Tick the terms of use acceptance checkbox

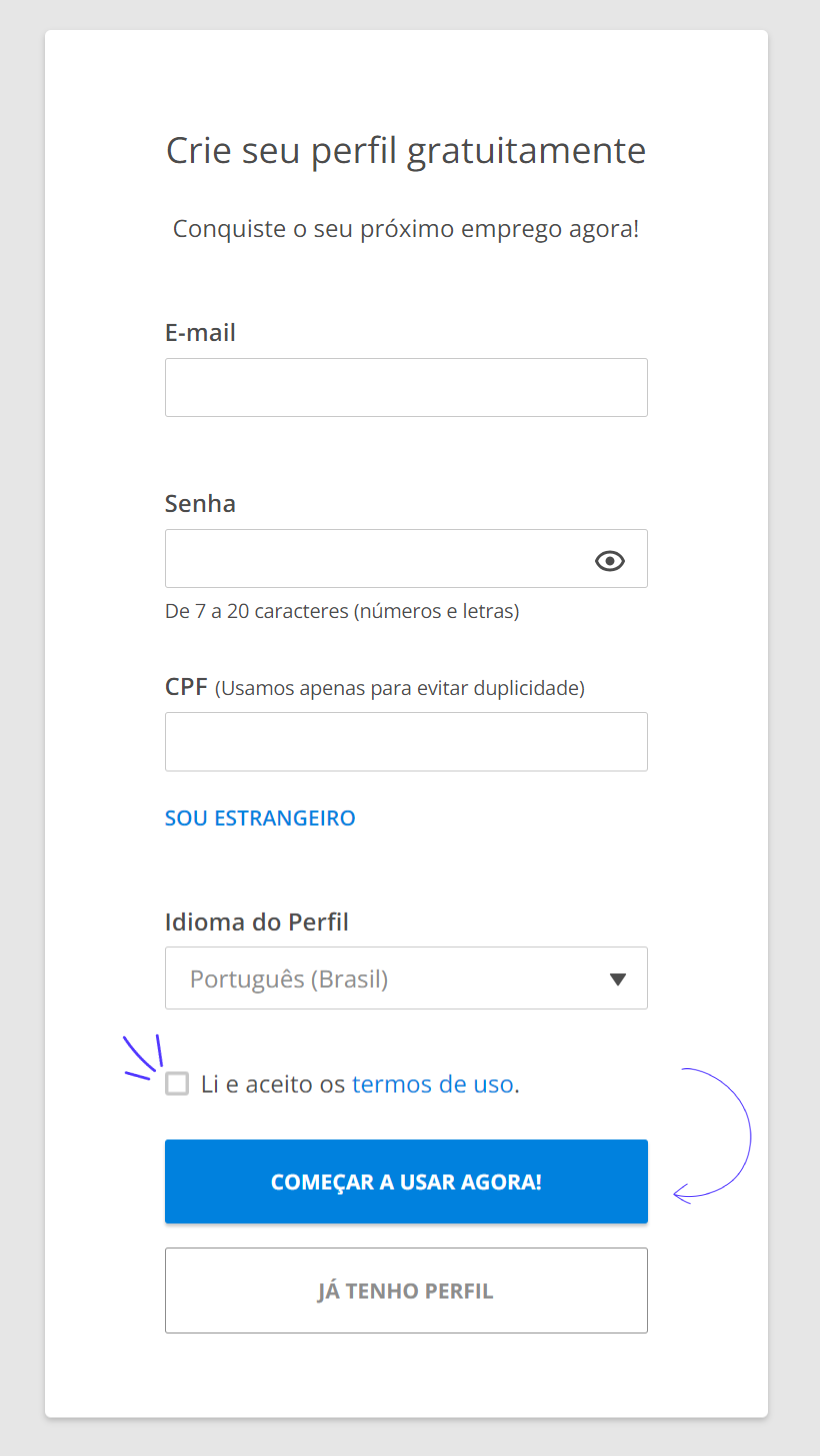tap(177, 1083)
